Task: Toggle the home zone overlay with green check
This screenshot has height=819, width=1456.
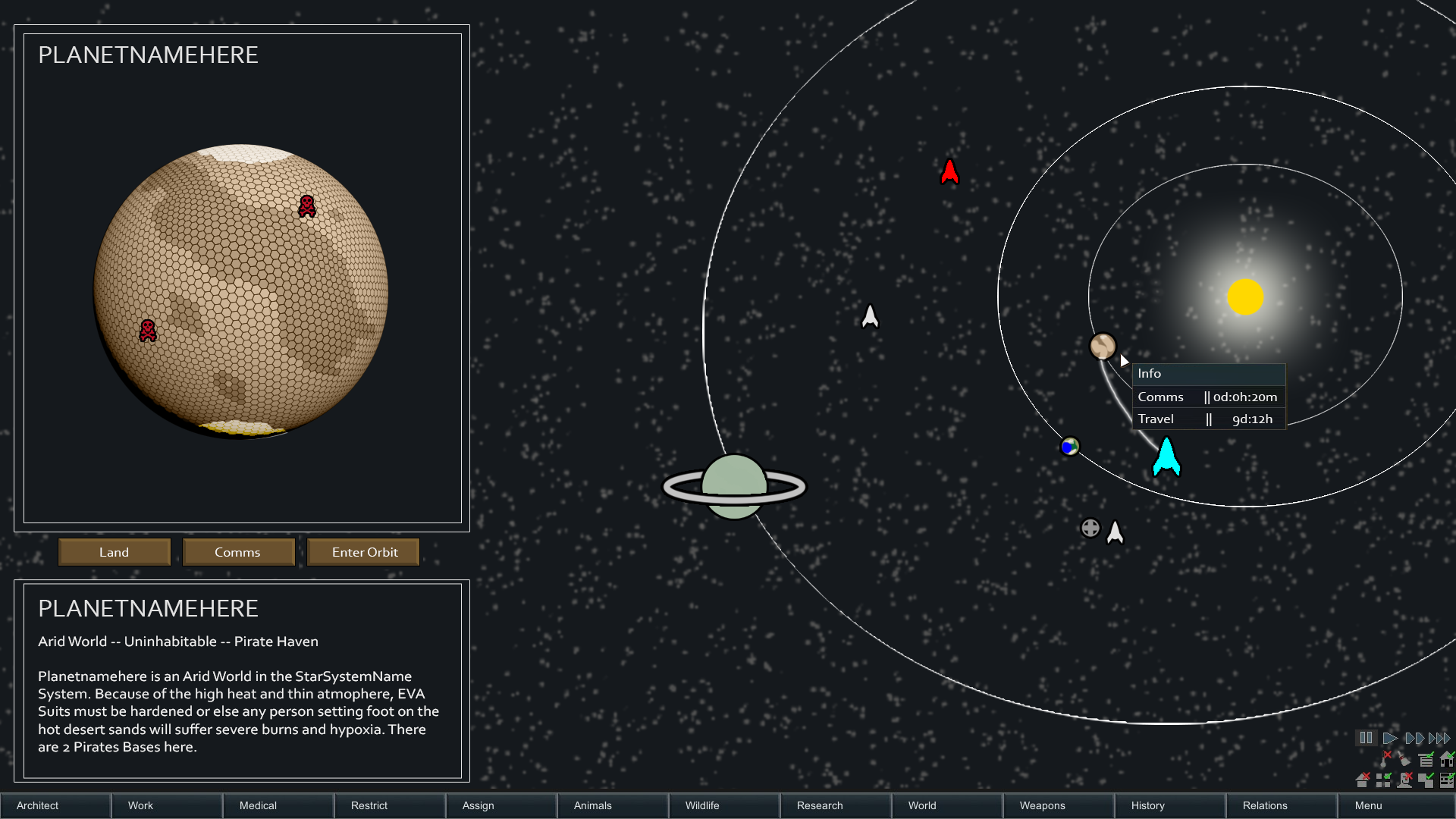Action: (x=1447, y=759)
